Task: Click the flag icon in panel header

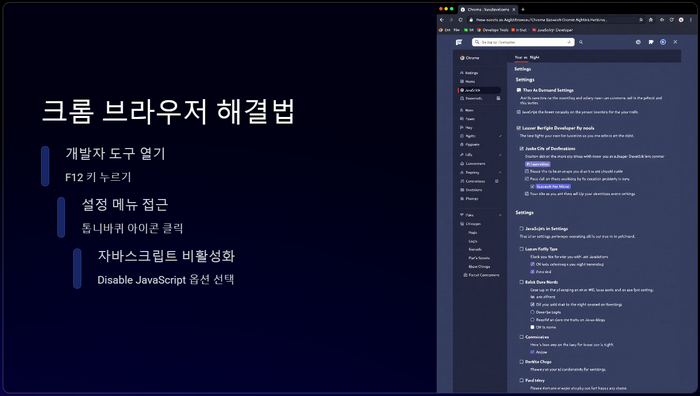Action: click(651, 42)
